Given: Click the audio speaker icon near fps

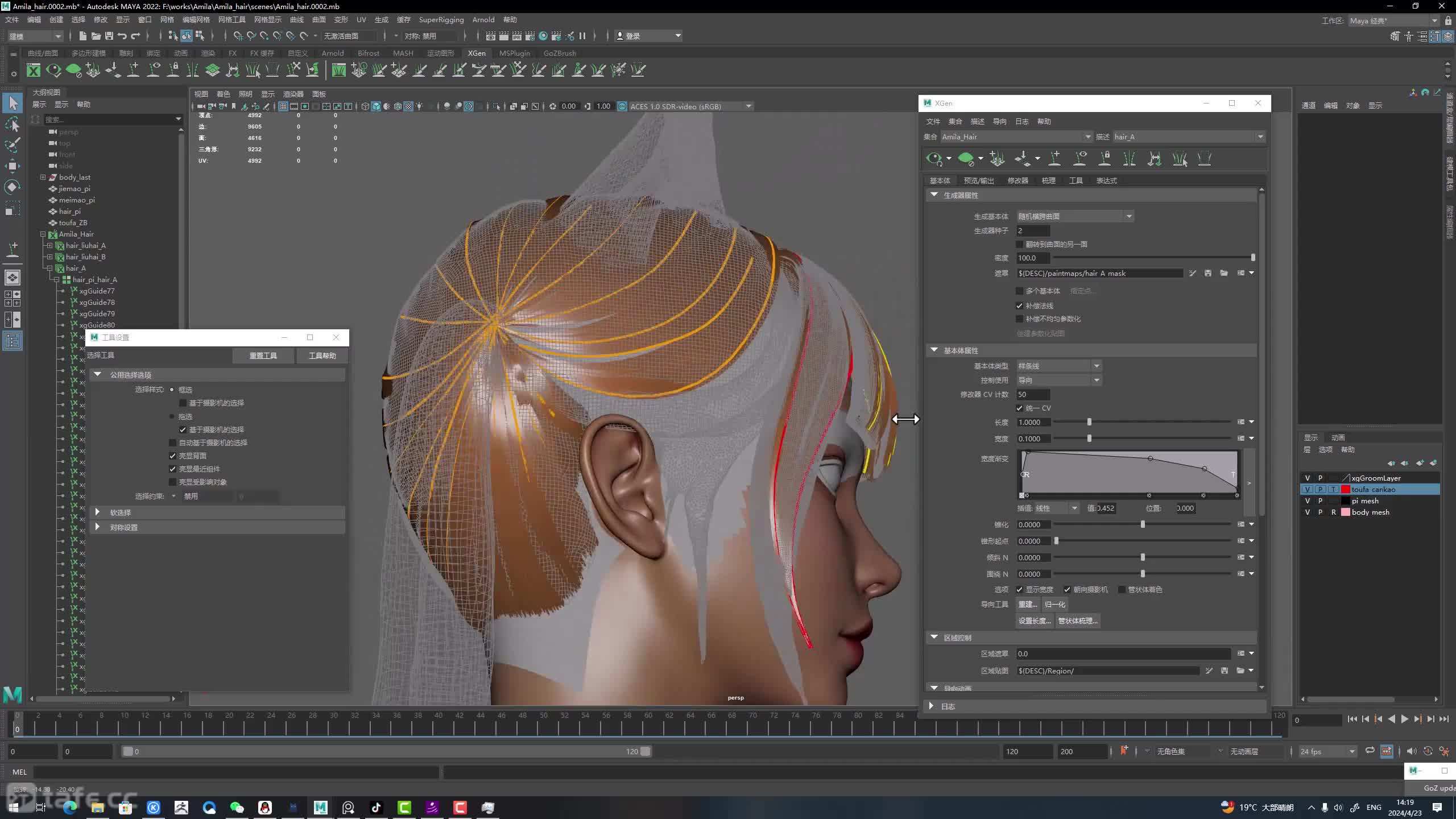Looking at the screenshot, I should tap(1412, 751).
